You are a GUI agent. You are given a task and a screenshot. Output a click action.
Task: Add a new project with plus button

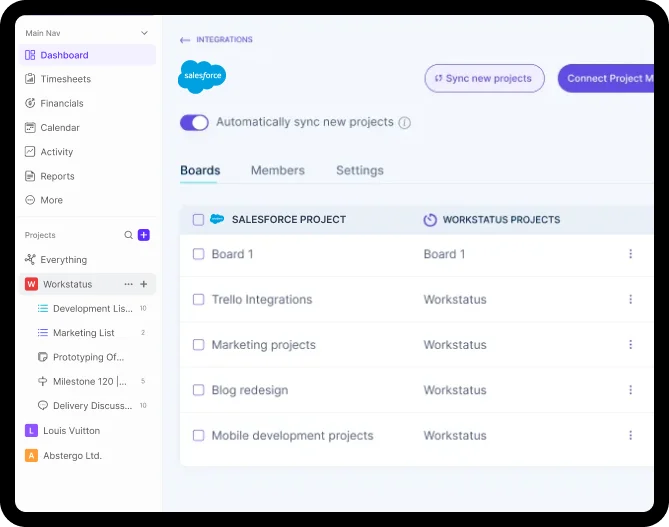144,235
